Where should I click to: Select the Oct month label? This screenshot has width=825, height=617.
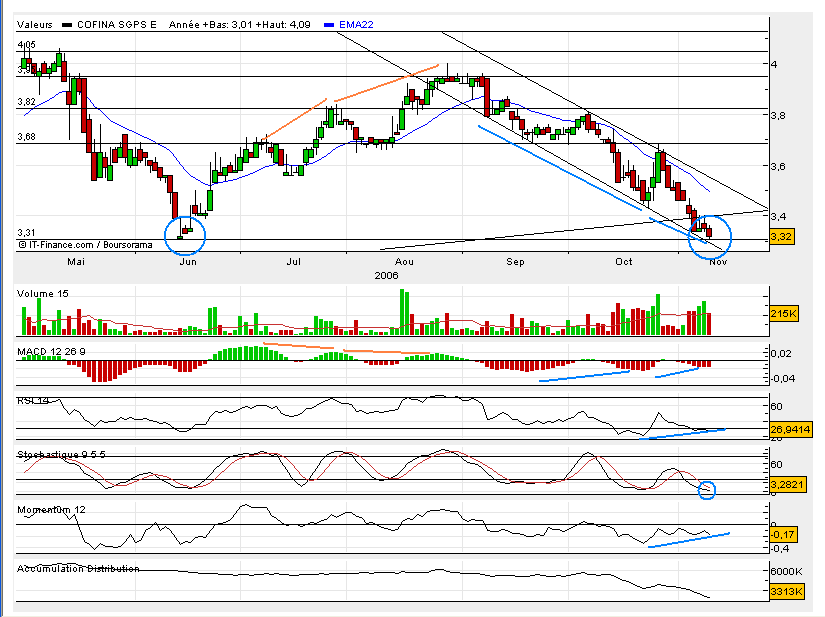click(x=624, y=261)
